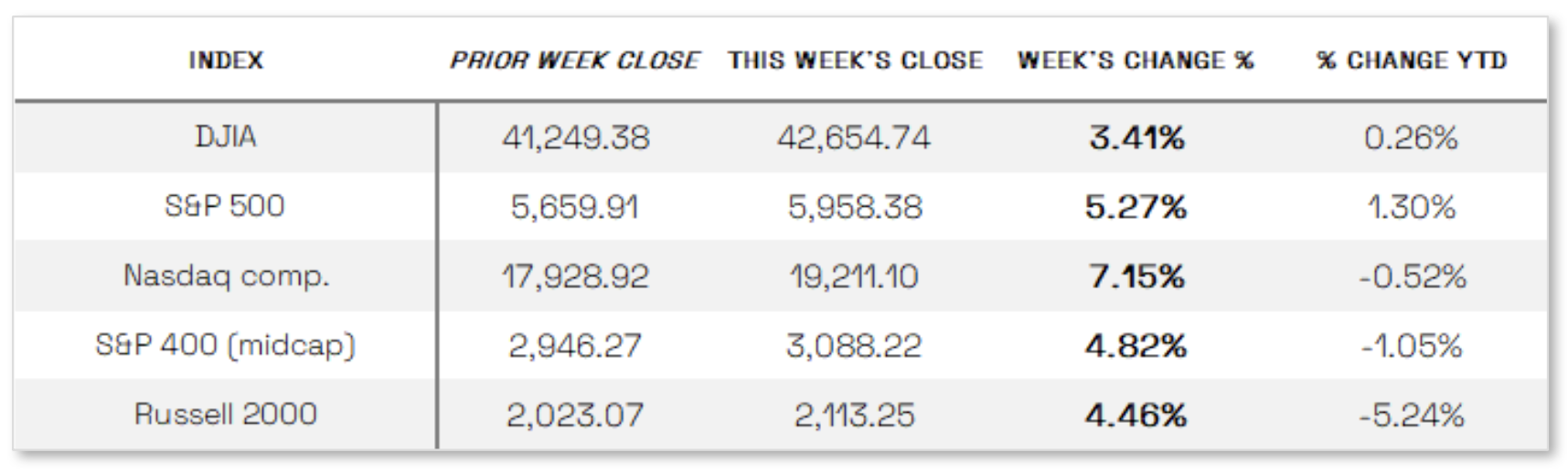Select DJIA this week's close 42,654.74
1568x474 pixels.
(854, 138)
